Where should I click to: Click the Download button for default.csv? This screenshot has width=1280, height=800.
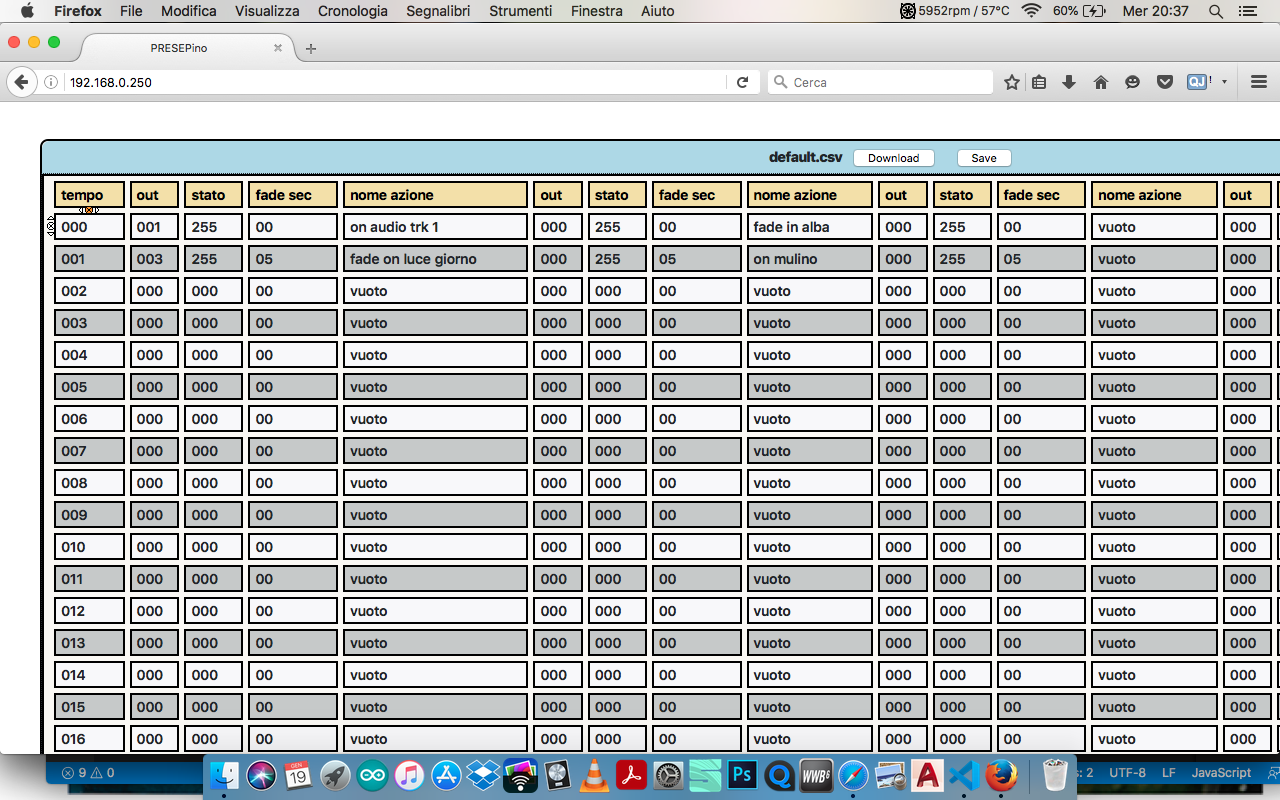tap(893, 157)
